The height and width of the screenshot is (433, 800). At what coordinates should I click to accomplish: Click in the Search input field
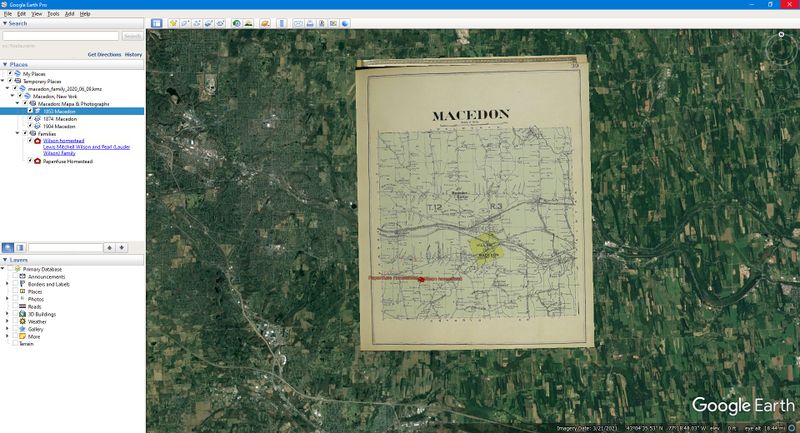60,36
